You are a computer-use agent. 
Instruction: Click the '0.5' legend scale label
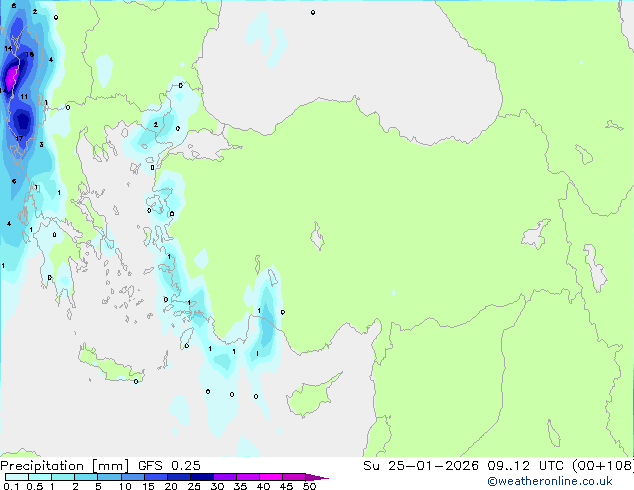point(35,486)
